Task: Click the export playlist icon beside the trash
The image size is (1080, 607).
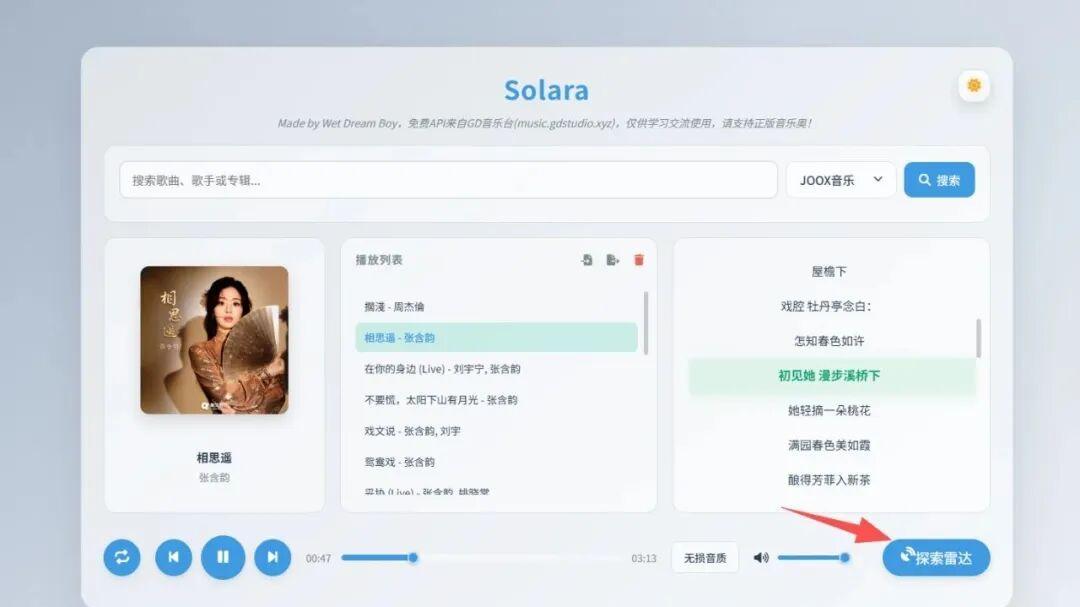Action: point(612,259)
